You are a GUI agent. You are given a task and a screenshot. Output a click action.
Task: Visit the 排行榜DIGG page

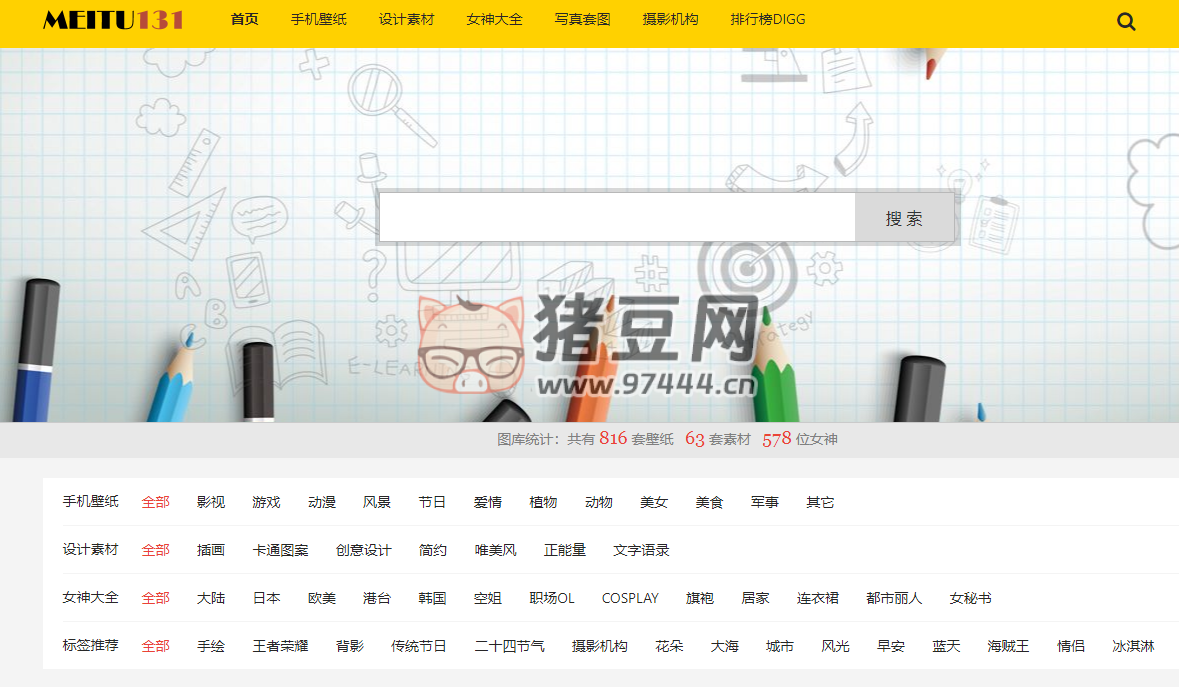click(767, 19)
